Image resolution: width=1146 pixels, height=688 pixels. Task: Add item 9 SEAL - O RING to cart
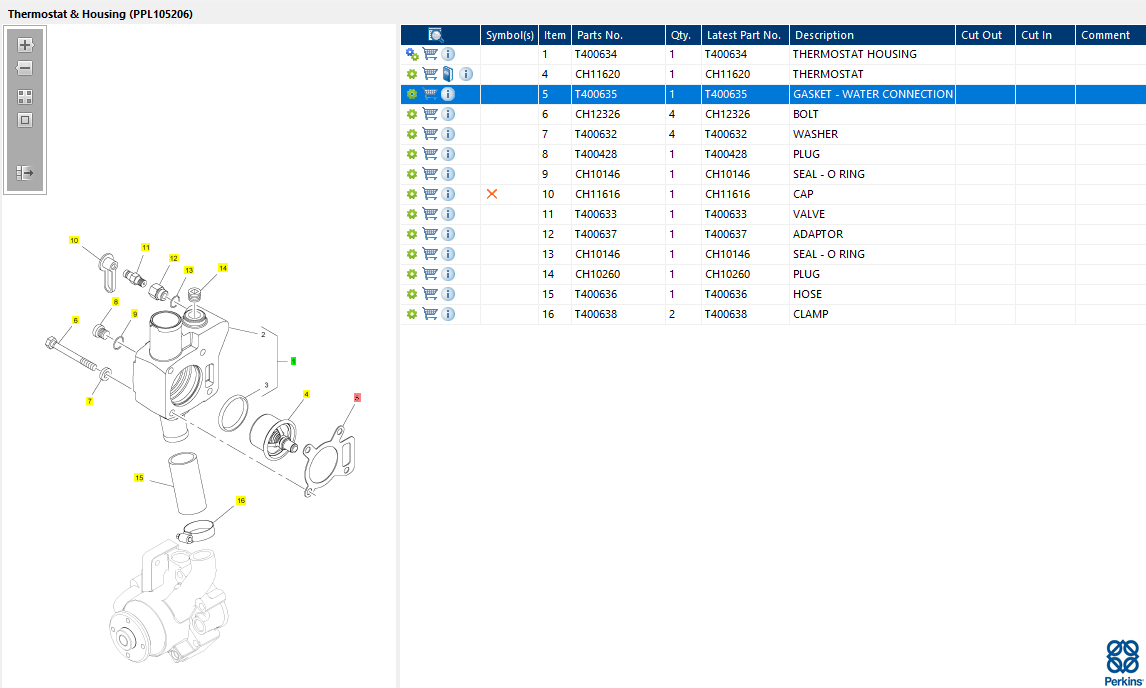click(x=430, y=174)
